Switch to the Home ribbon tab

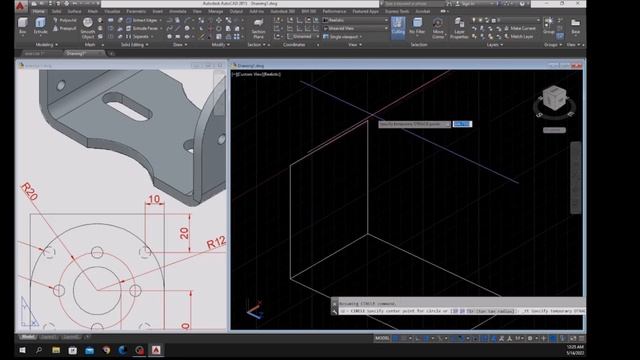[39, 11]
